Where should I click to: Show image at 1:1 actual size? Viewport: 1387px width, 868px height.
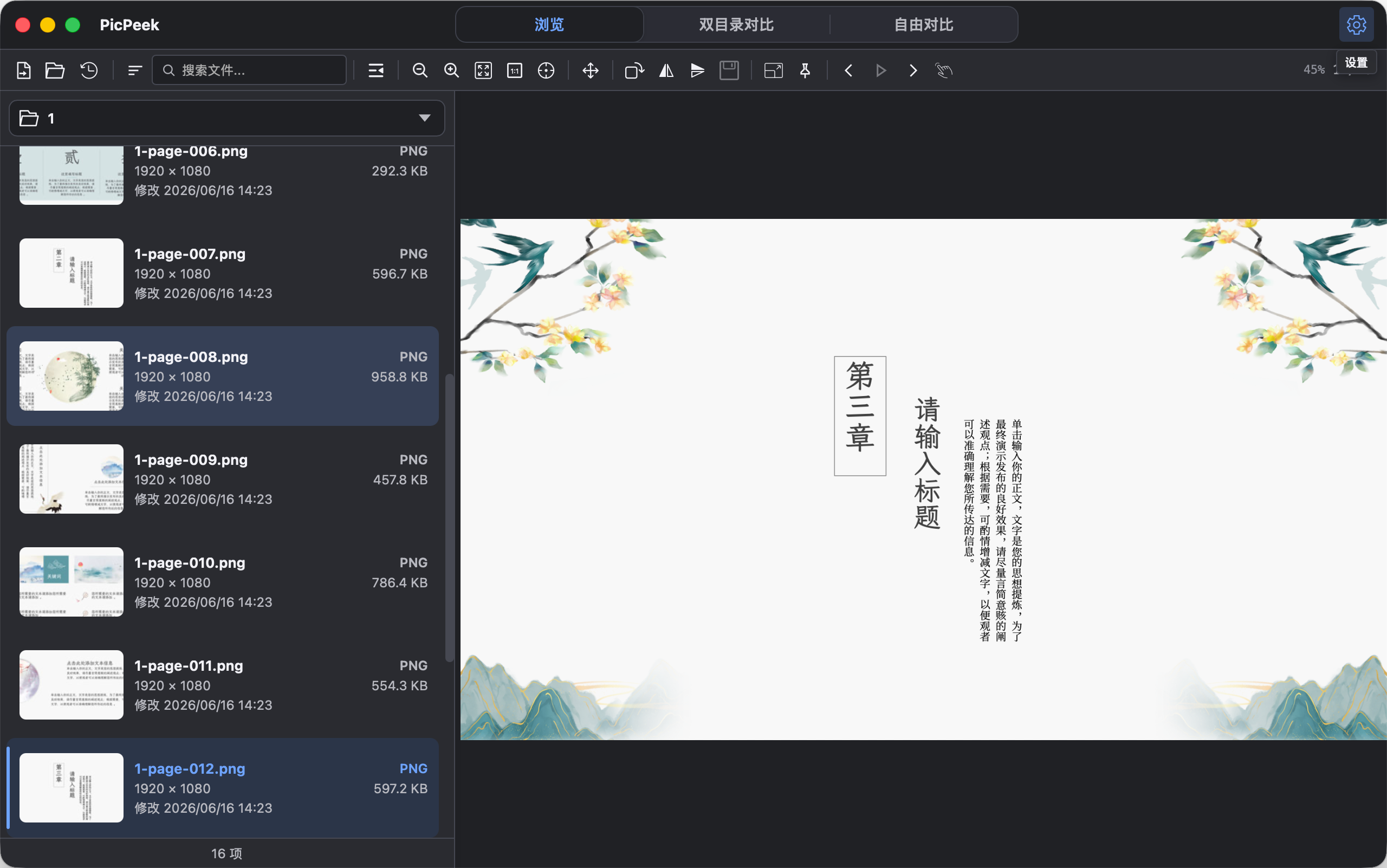(x=515, y=70)
